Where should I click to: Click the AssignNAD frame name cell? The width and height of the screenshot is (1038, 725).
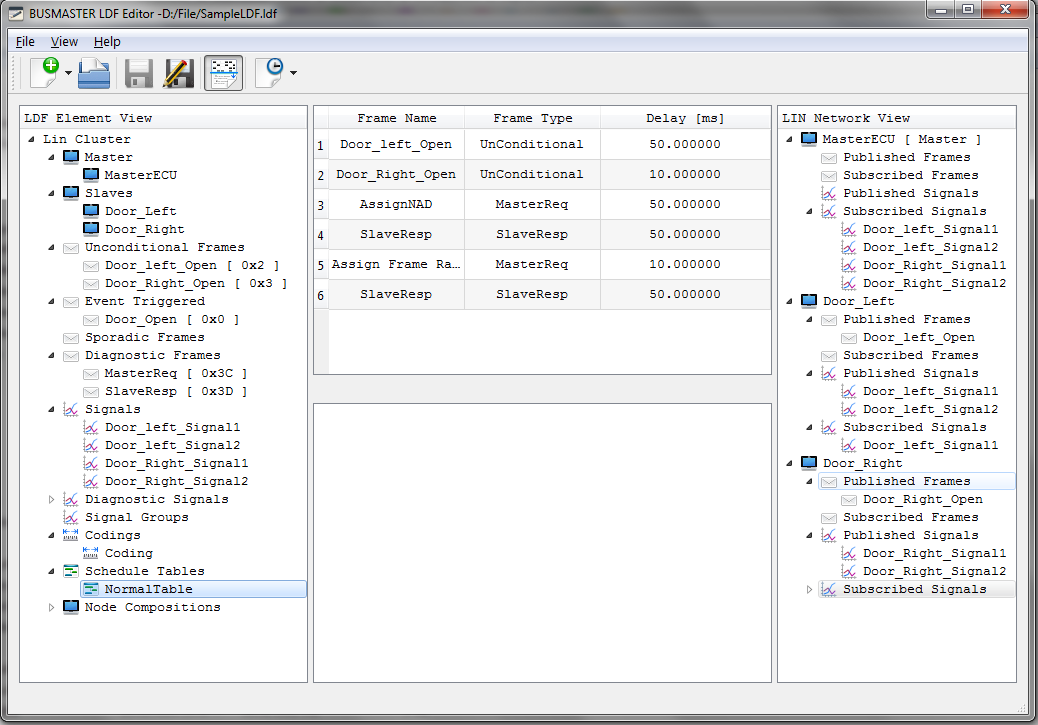[x=397, y=205]
